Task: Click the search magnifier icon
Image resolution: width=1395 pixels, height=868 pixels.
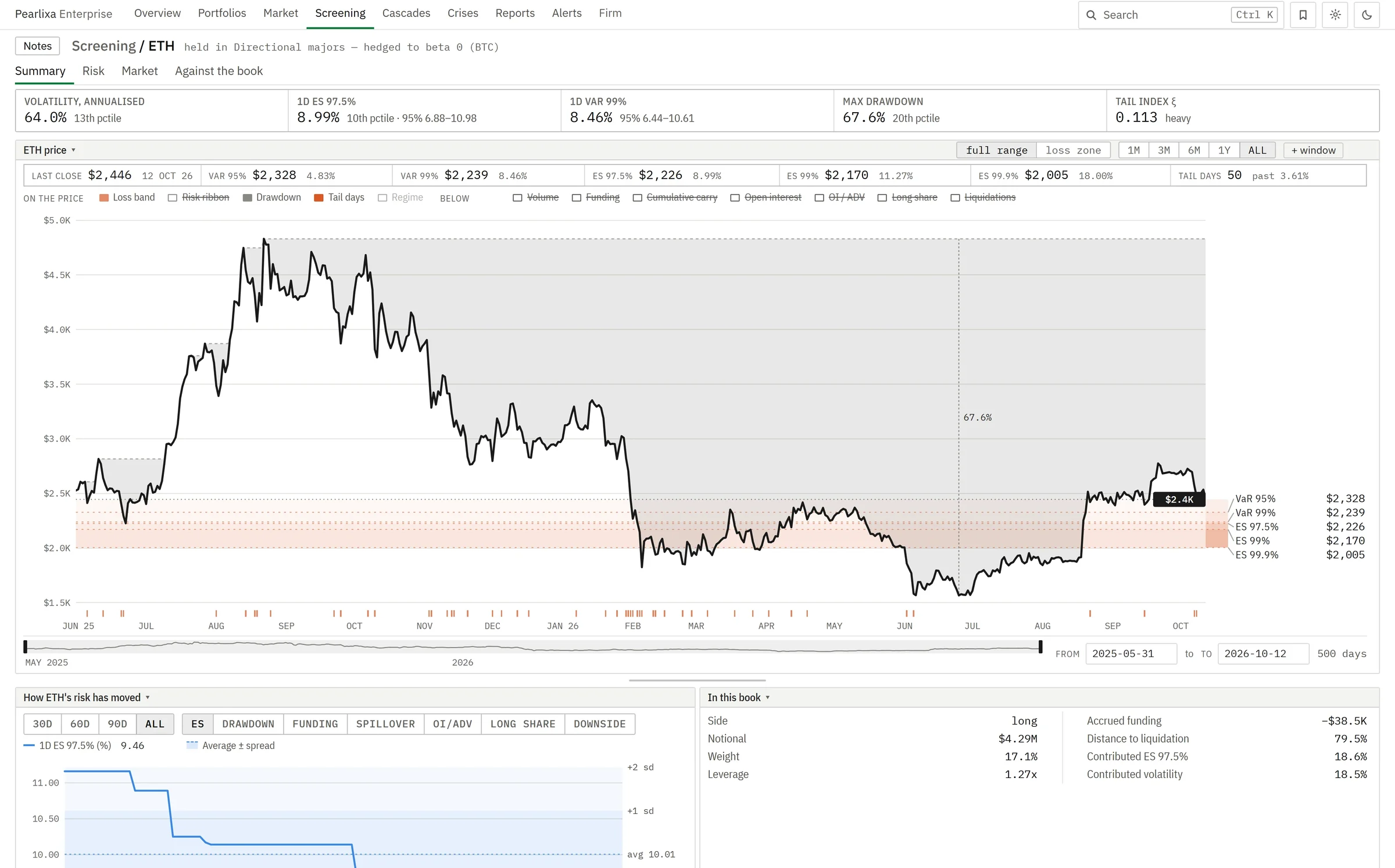Action: (1091, 15)
